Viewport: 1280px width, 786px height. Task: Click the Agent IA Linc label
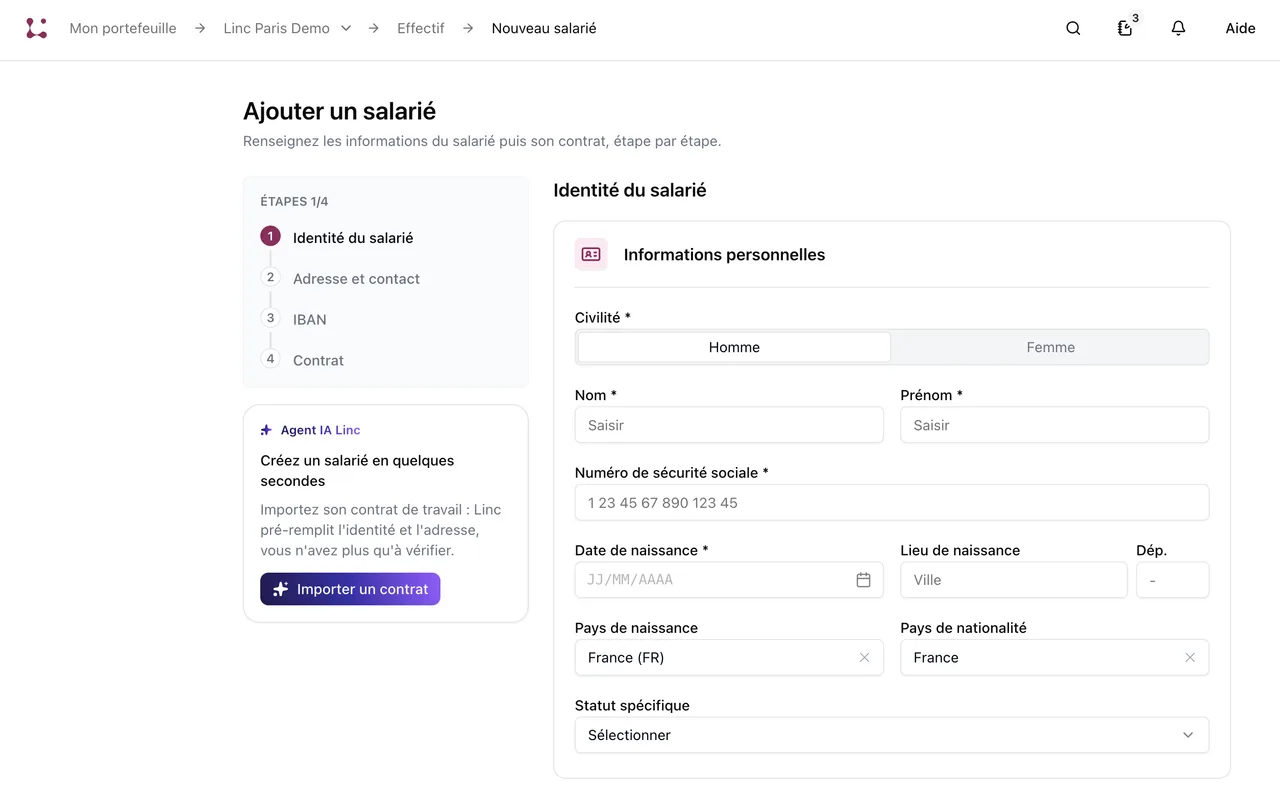[320, 430]
